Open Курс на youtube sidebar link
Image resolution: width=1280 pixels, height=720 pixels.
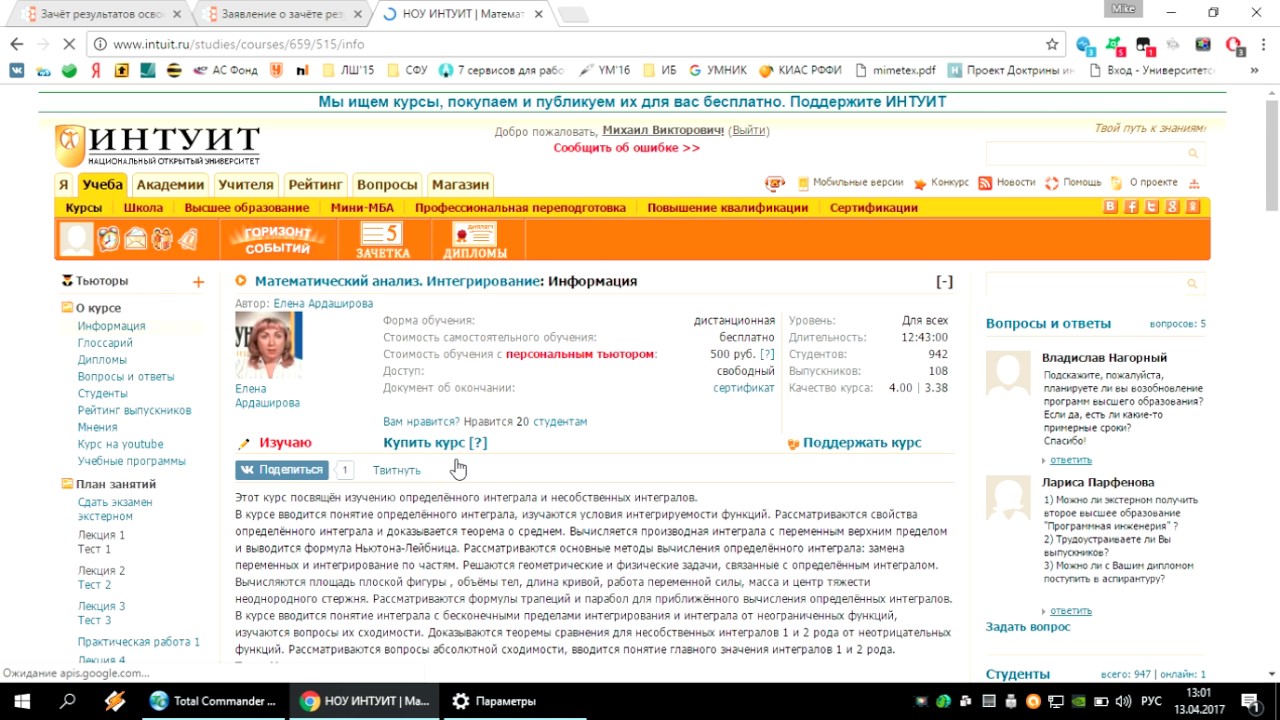(120, 444)
